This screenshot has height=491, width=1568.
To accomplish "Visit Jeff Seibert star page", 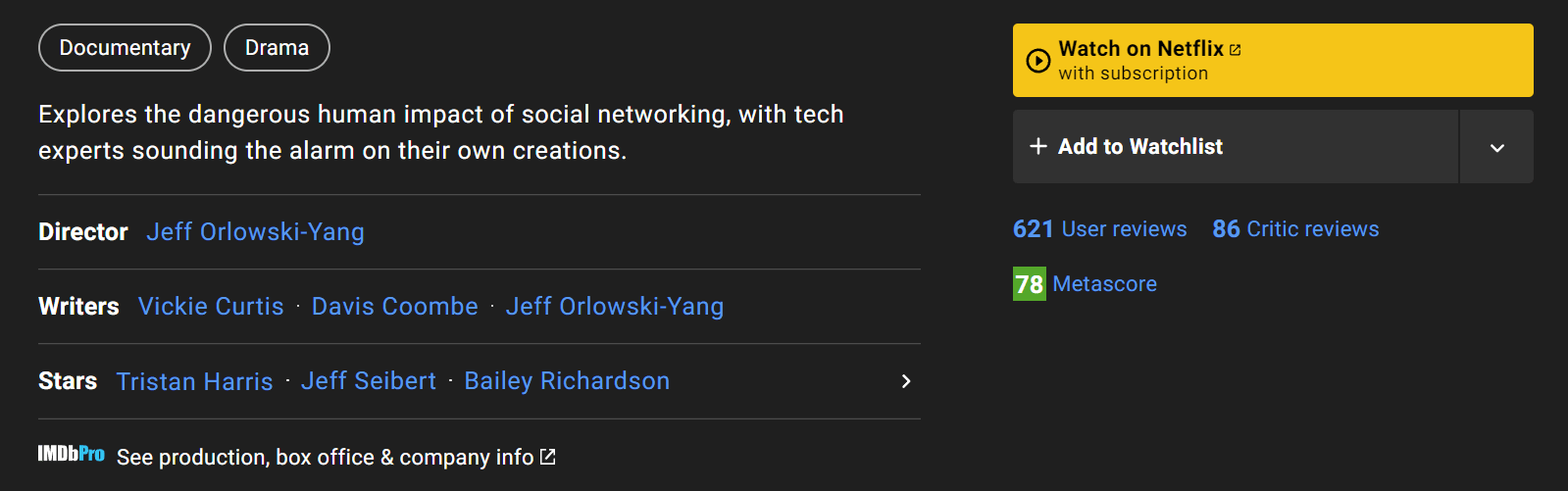I will [368, 381].
